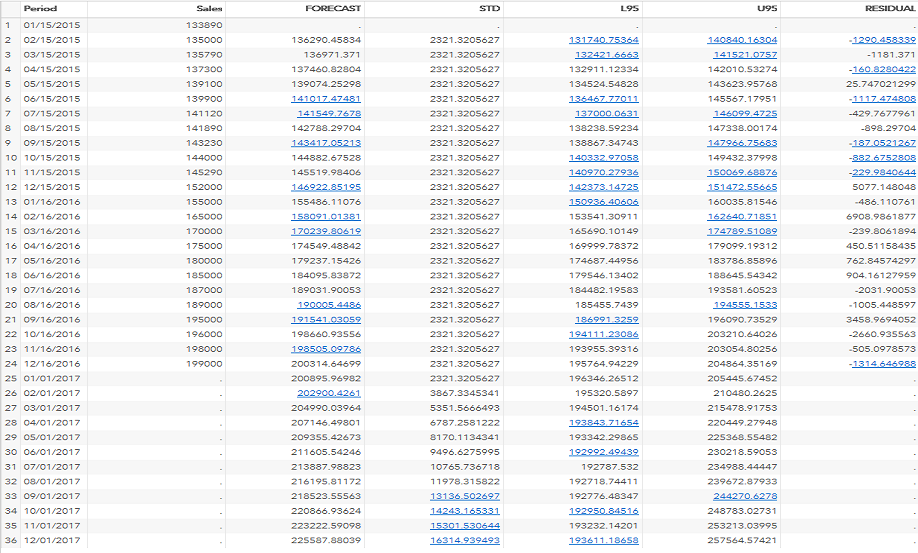Click the Period column header
Screen dimensions: 918x553
[40, 8]
